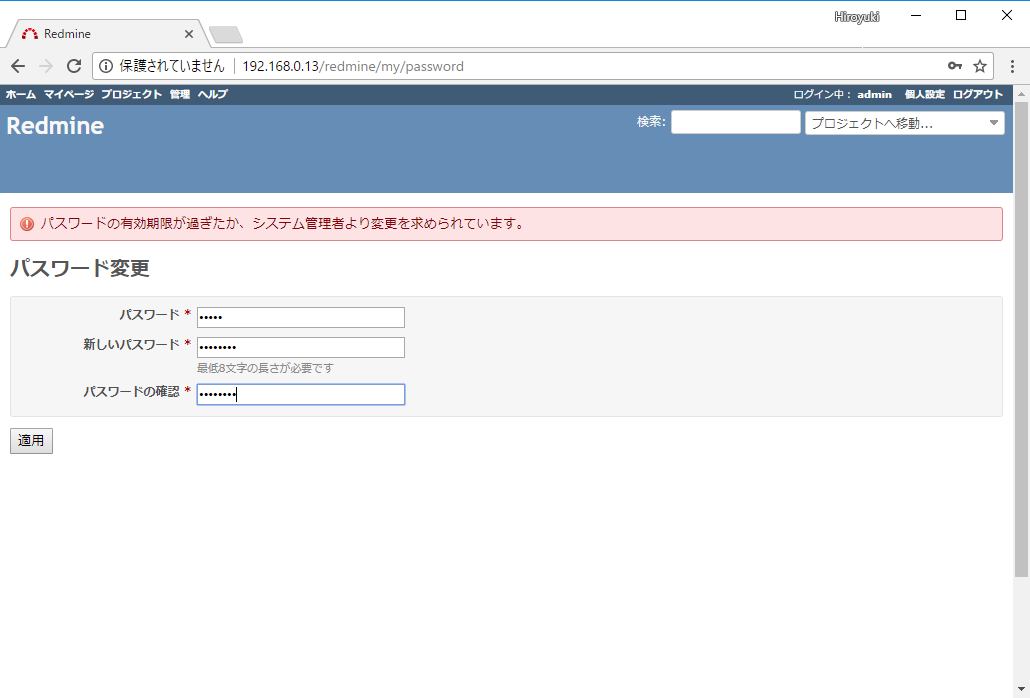Go back with the browser back arrow
Viewport: 1030px width, 698px height.
pyautogui.click(x=18, y=66)
